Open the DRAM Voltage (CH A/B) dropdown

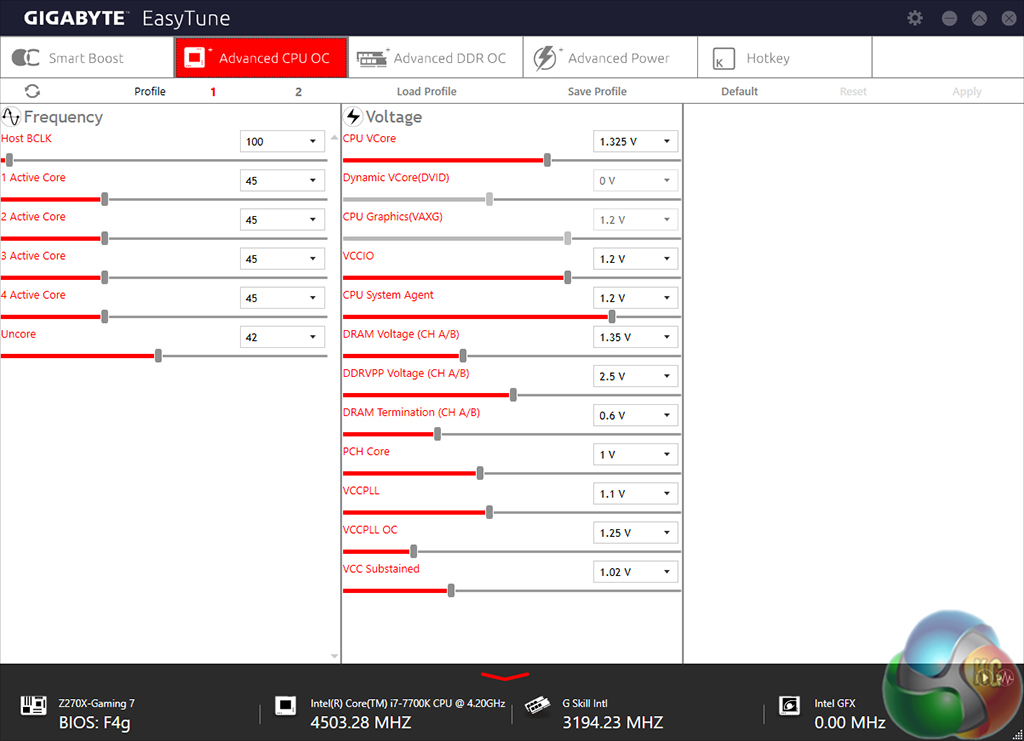[x=635, y=337]
